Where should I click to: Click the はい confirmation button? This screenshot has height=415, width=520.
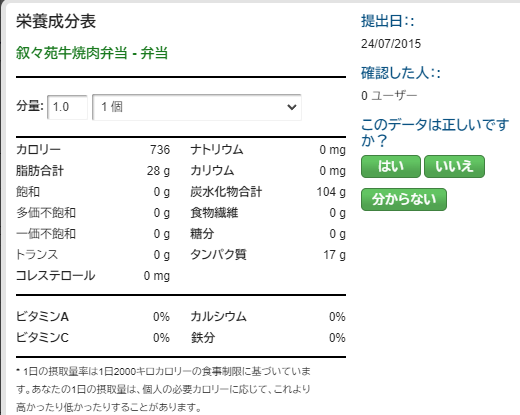point(391,166)
